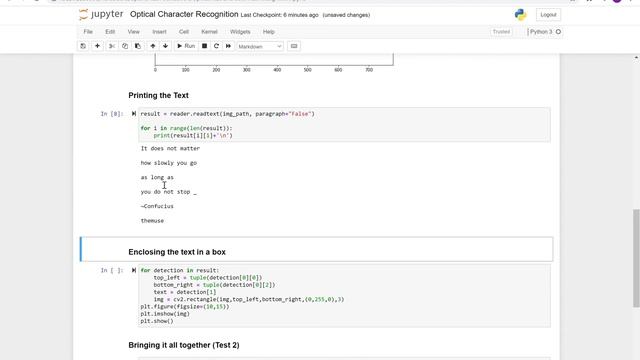Open the View menu
The height and width of the screenshot is (360, 640).
coord(133,32)
